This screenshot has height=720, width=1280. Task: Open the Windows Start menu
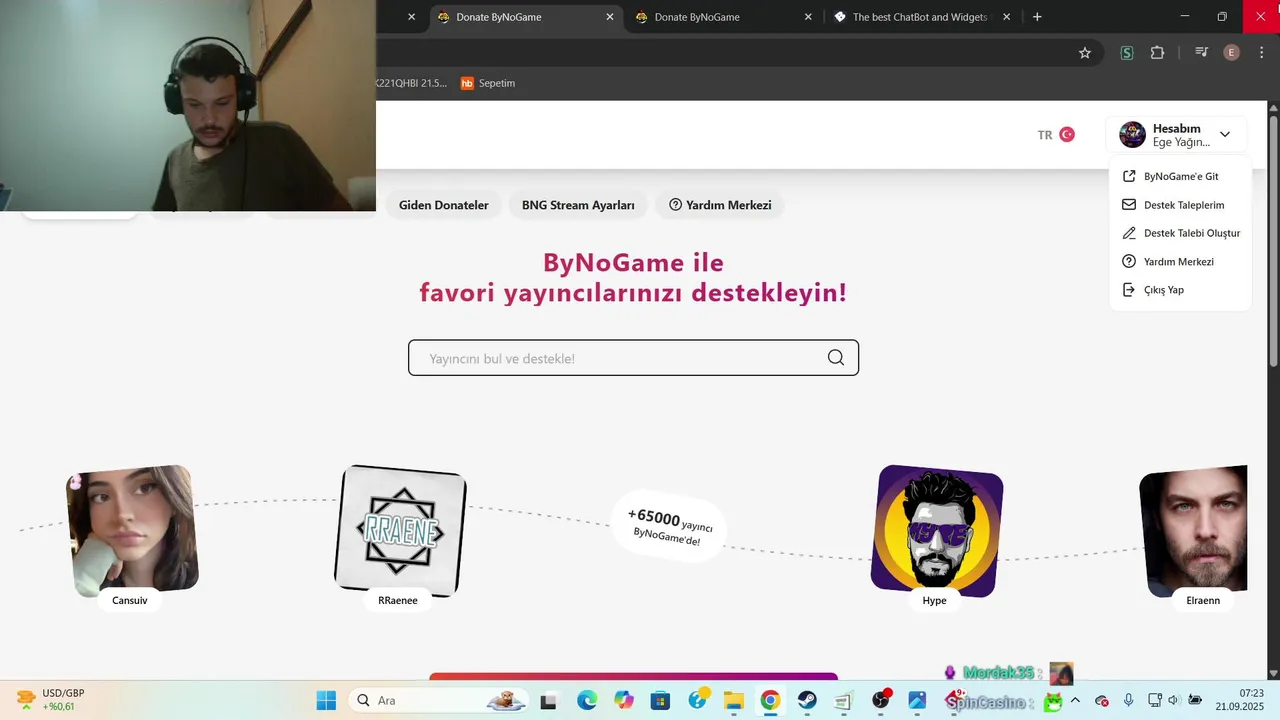click(326, 700)
